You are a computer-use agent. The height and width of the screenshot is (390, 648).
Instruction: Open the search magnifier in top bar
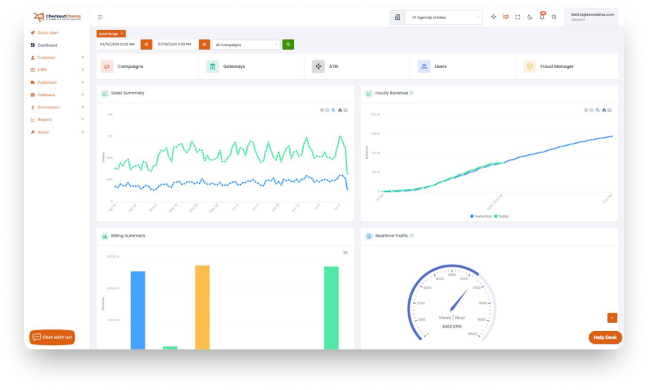(554, 17)
